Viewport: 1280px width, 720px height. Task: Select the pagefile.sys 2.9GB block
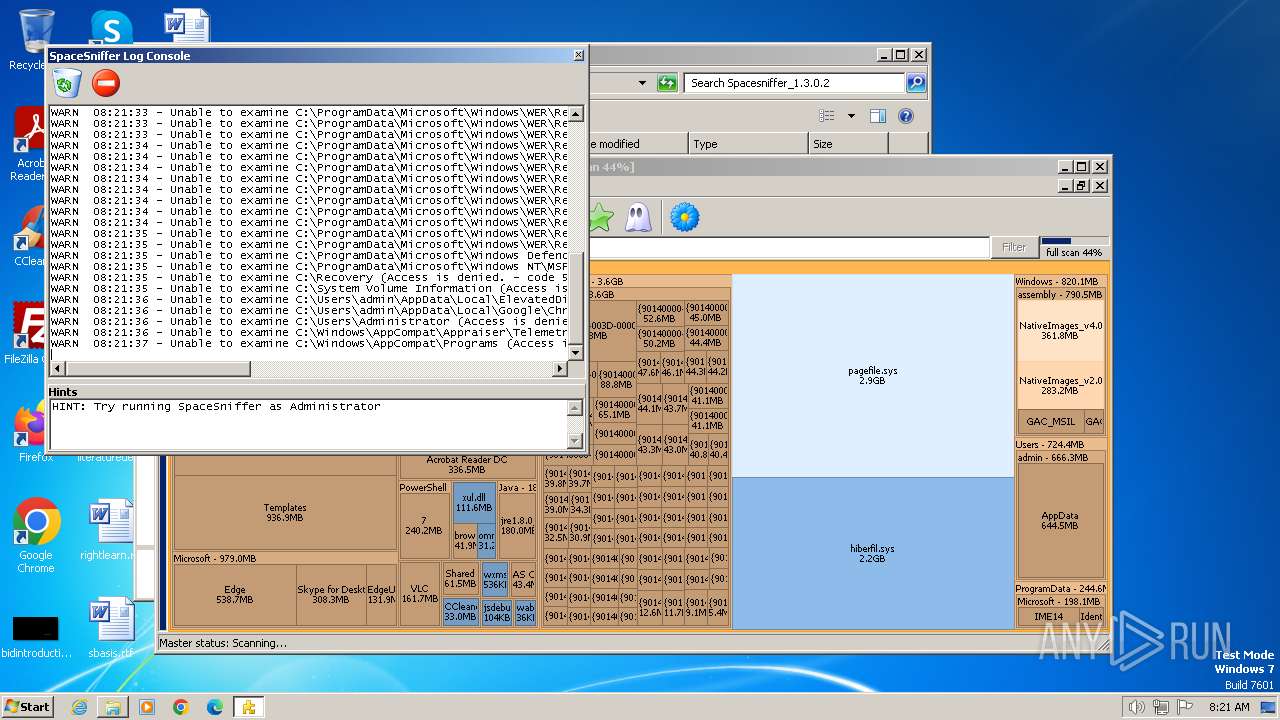point(873,376)
